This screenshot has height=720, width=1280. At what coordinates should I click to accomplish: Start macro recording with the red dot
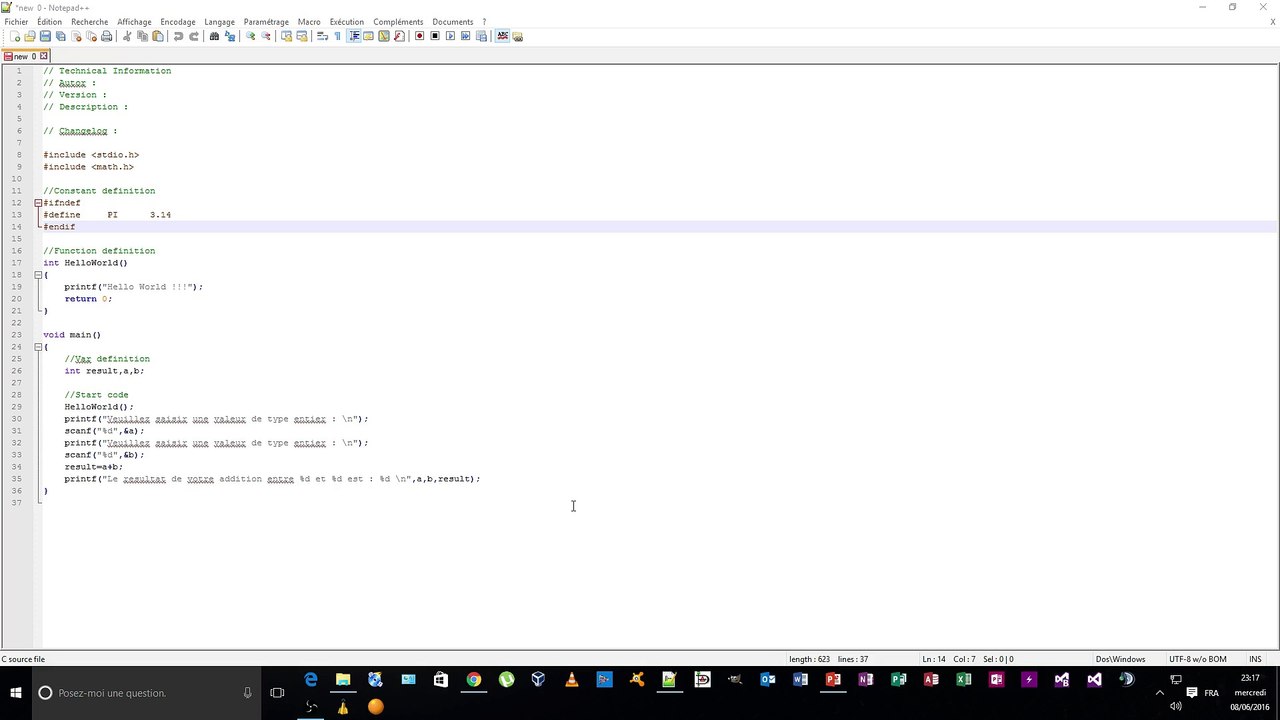click(420, 36)
